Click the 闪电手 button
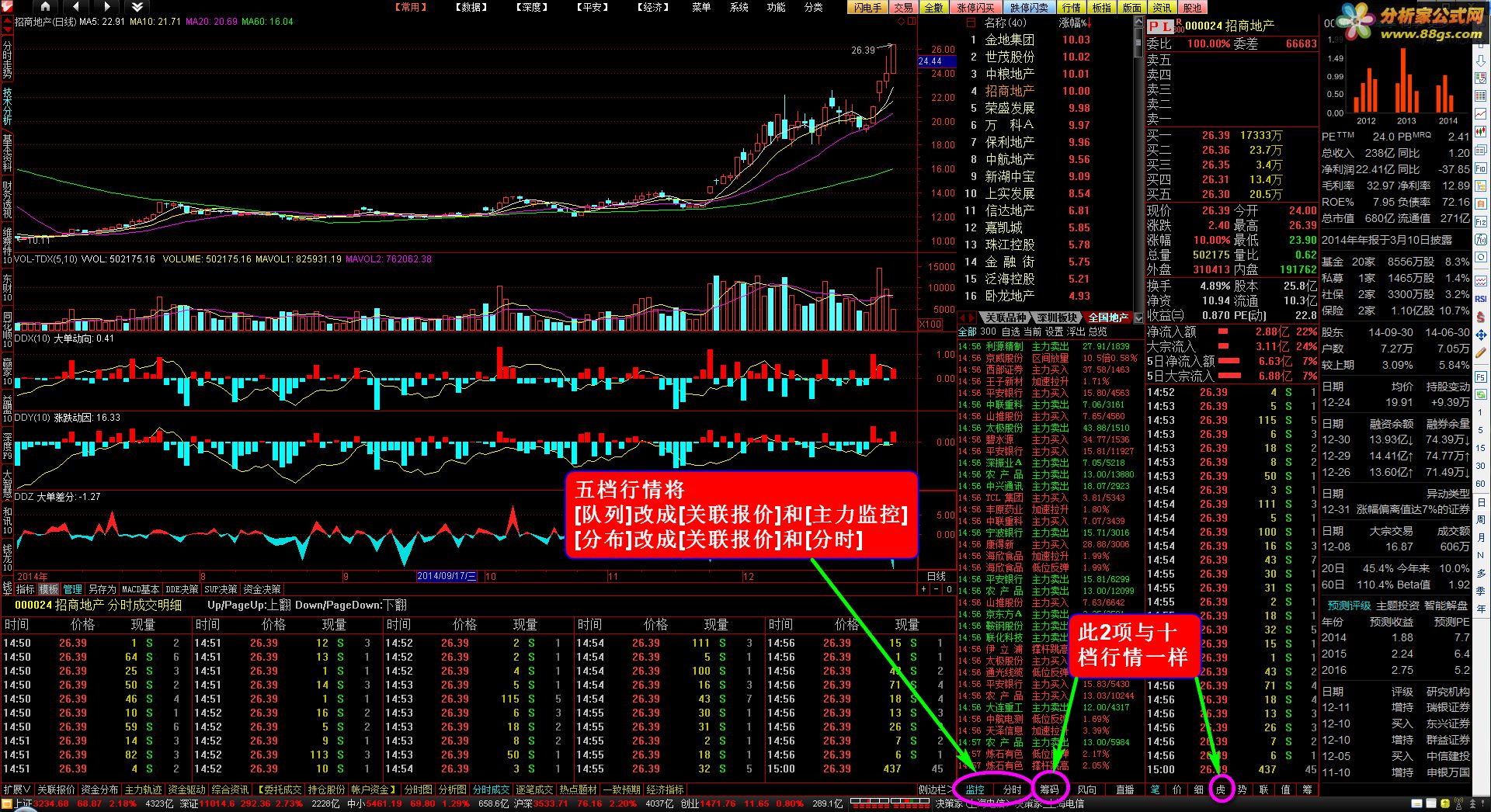Viewport: 1491px width, 812px height. 868,7
